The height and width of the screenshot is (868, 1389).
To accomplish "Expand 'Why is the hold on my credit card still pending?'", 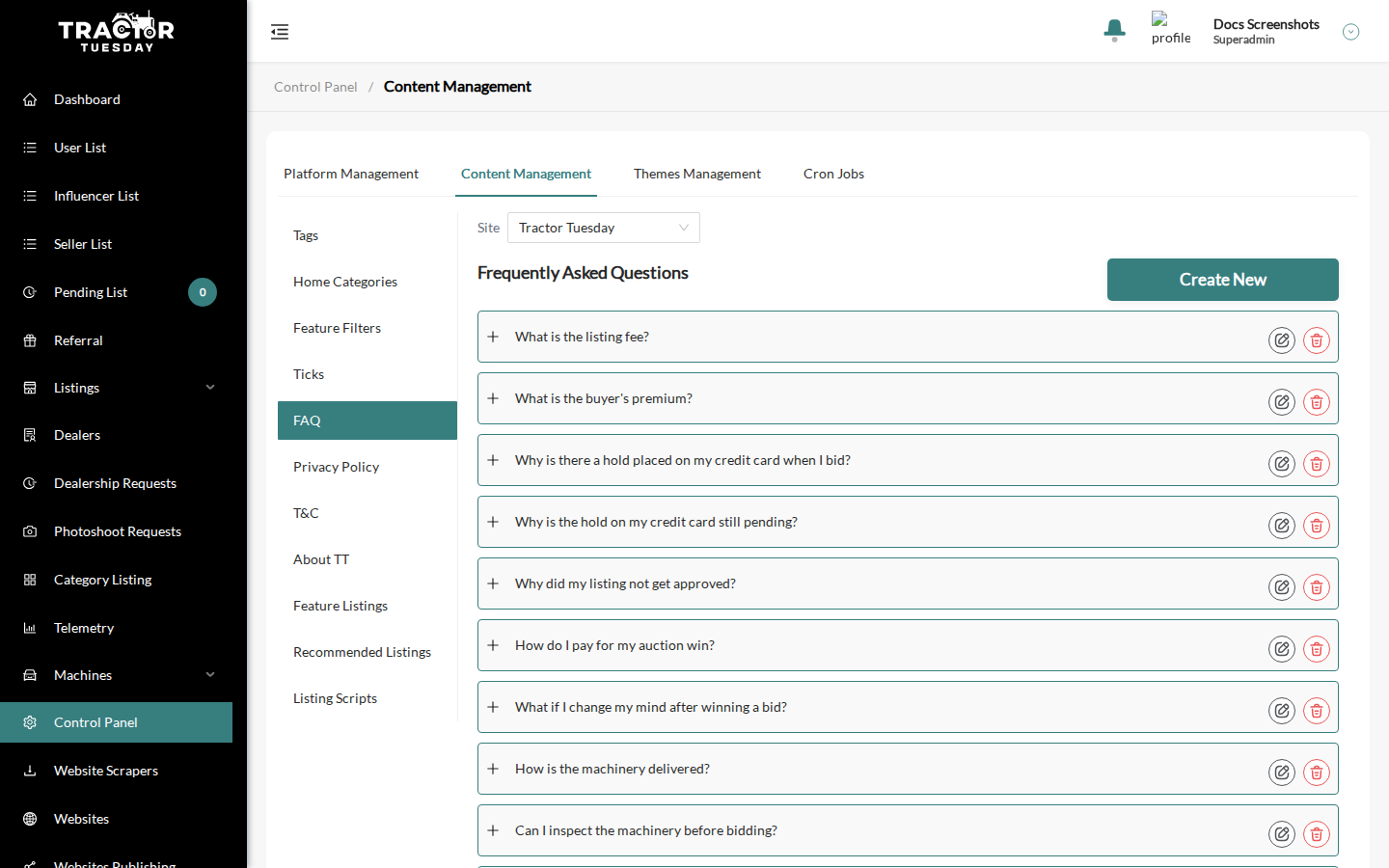I will click(x=493, y=522).
